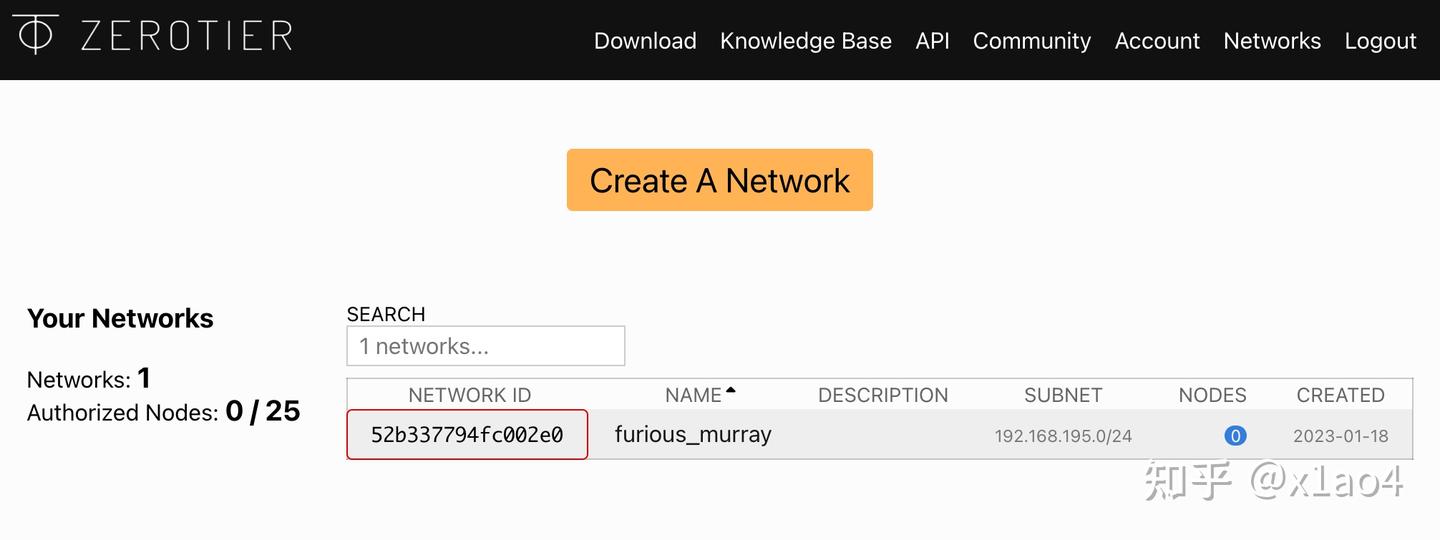Click the NAME column sort arrow
The height and width of the screenshot is (540, 1440).
point(731,391)
